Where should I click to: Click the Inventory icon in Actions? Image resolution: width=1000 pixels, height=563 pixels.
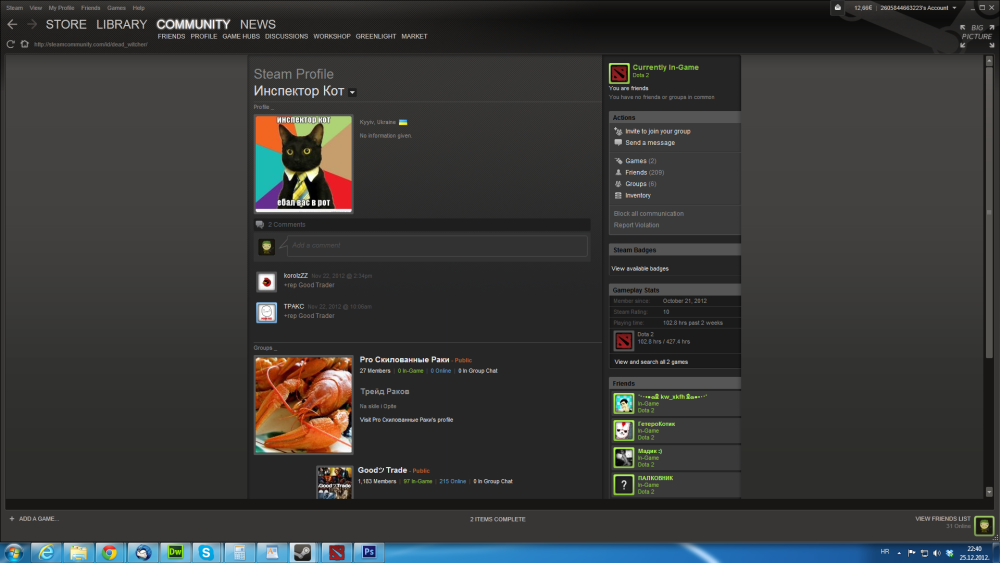[618, 195]
